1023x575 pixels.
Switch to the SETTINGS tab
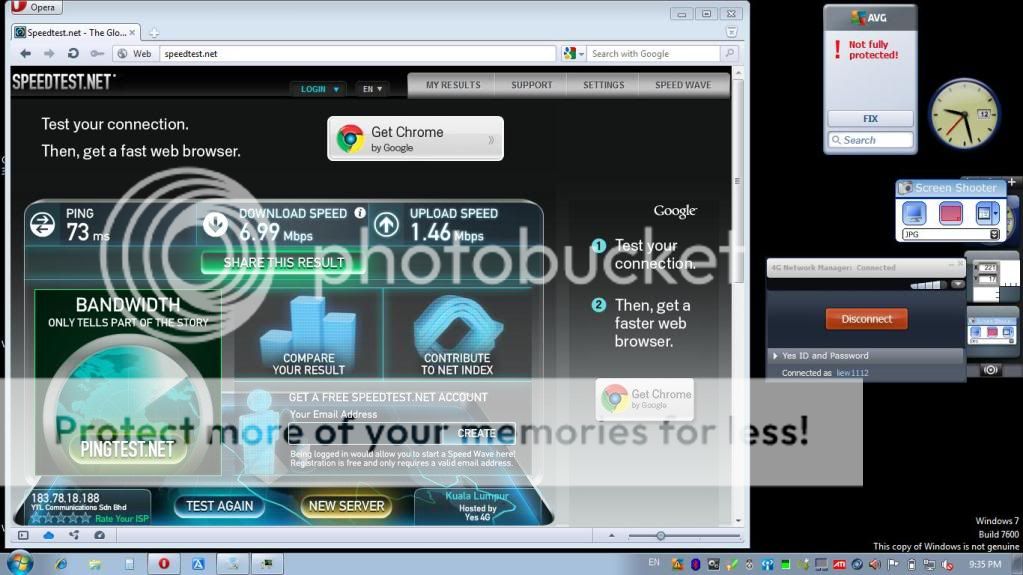[603, 85]
